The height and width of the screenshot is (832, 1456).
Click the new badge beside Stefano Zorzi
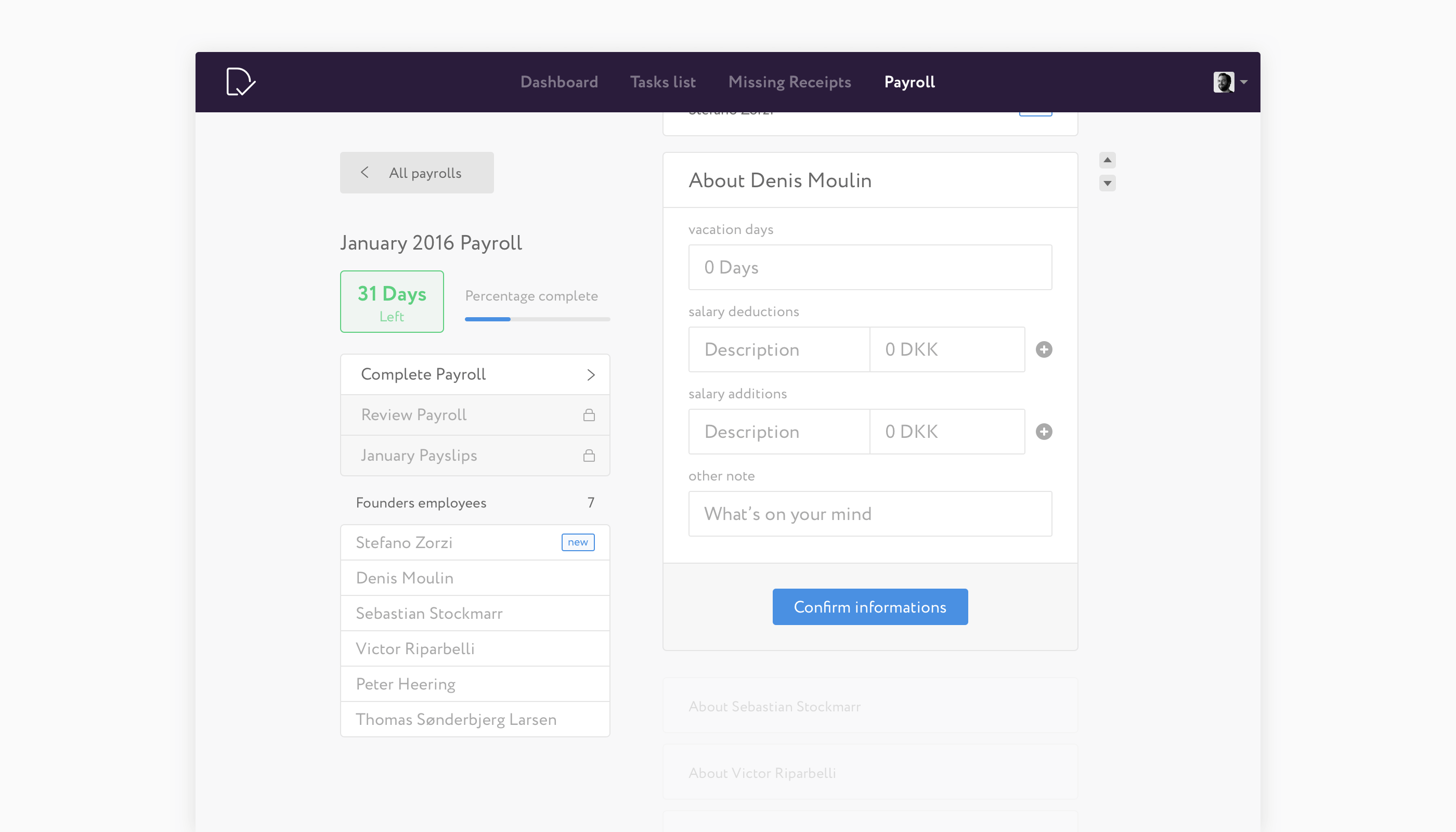click(x=578, y=542)
